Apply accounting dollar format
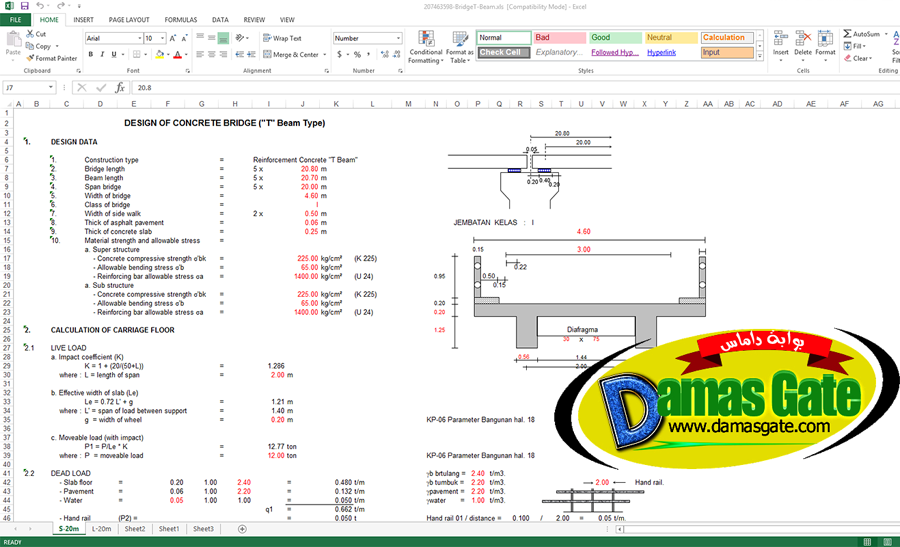The width and height of the screenshot is (900, 547). [339, 55]
